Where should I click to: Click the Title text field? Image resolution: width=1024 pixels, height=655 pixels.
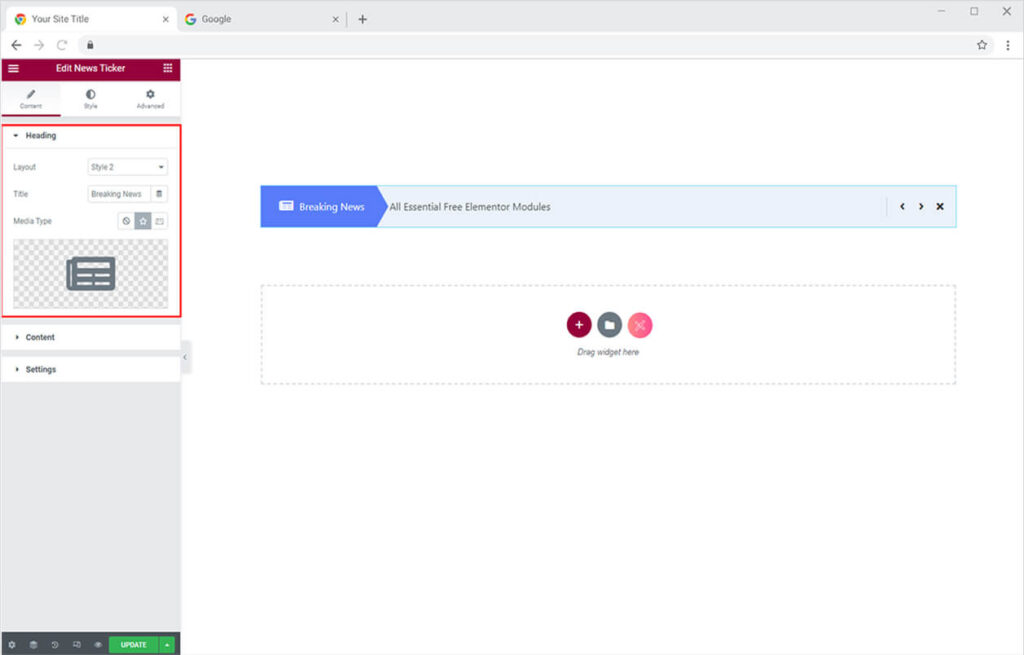pos(119,194)
